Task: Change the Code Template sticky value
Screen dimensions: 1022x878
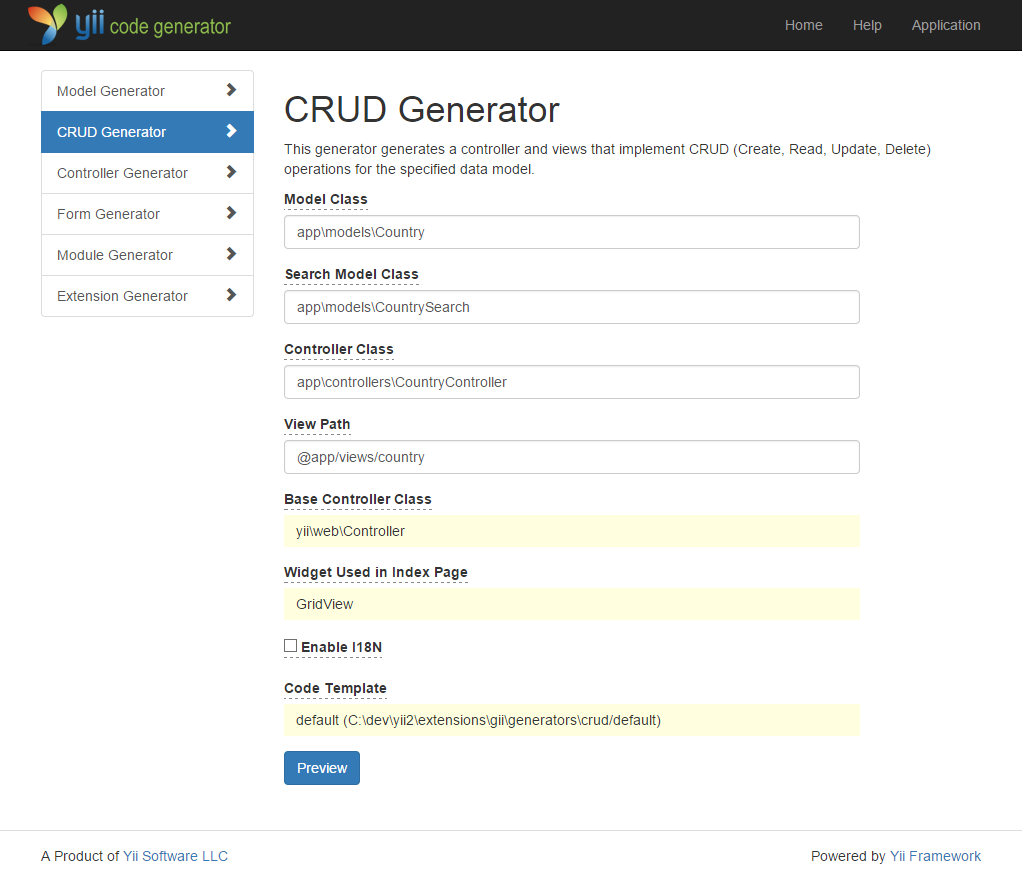Action: click(571, 720)
